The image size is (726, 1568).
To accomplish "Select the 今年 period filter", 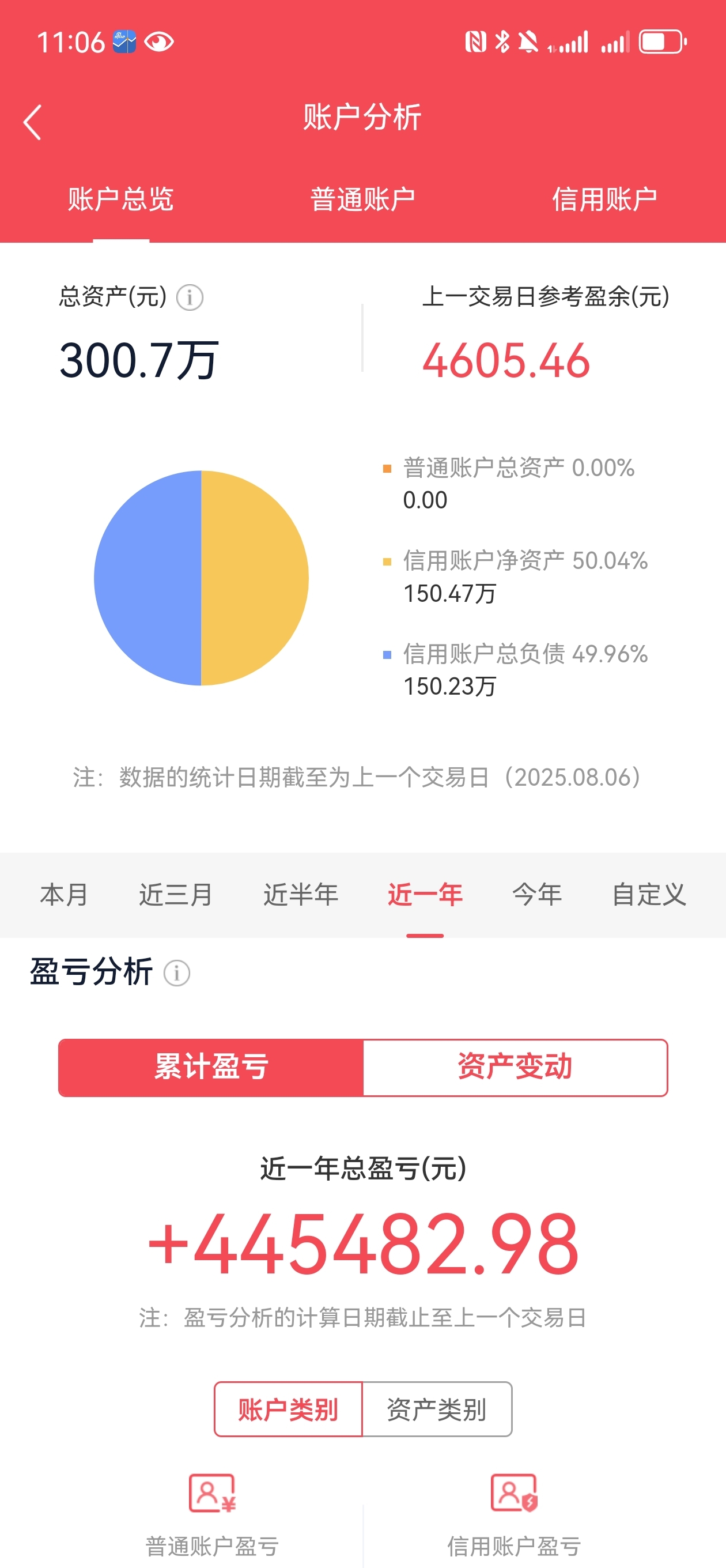I will [537, 894].
